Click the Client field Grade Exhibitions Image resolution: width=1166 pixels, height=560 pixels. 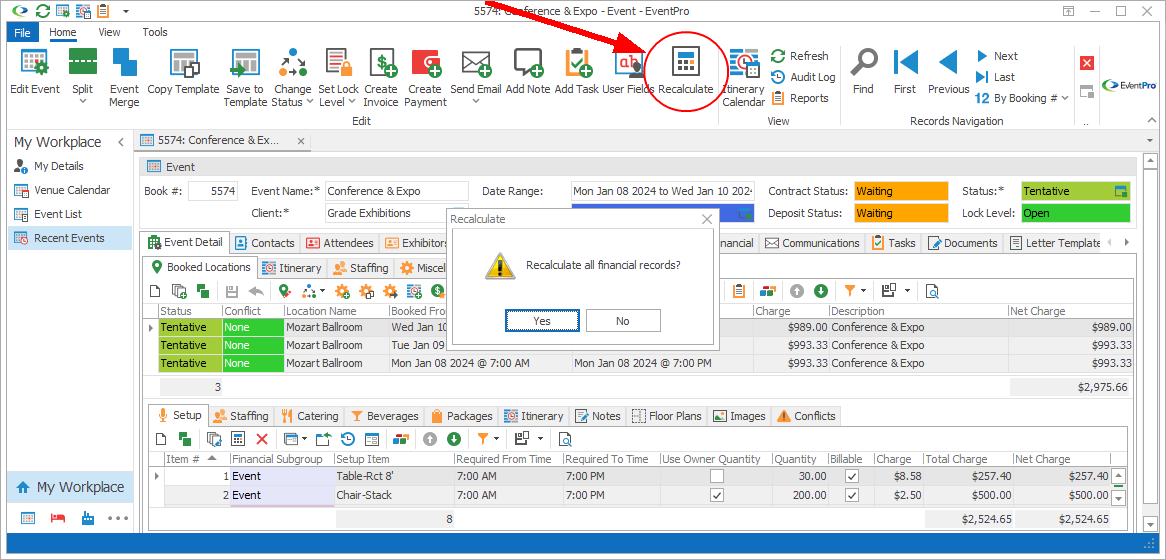(397, 213)
